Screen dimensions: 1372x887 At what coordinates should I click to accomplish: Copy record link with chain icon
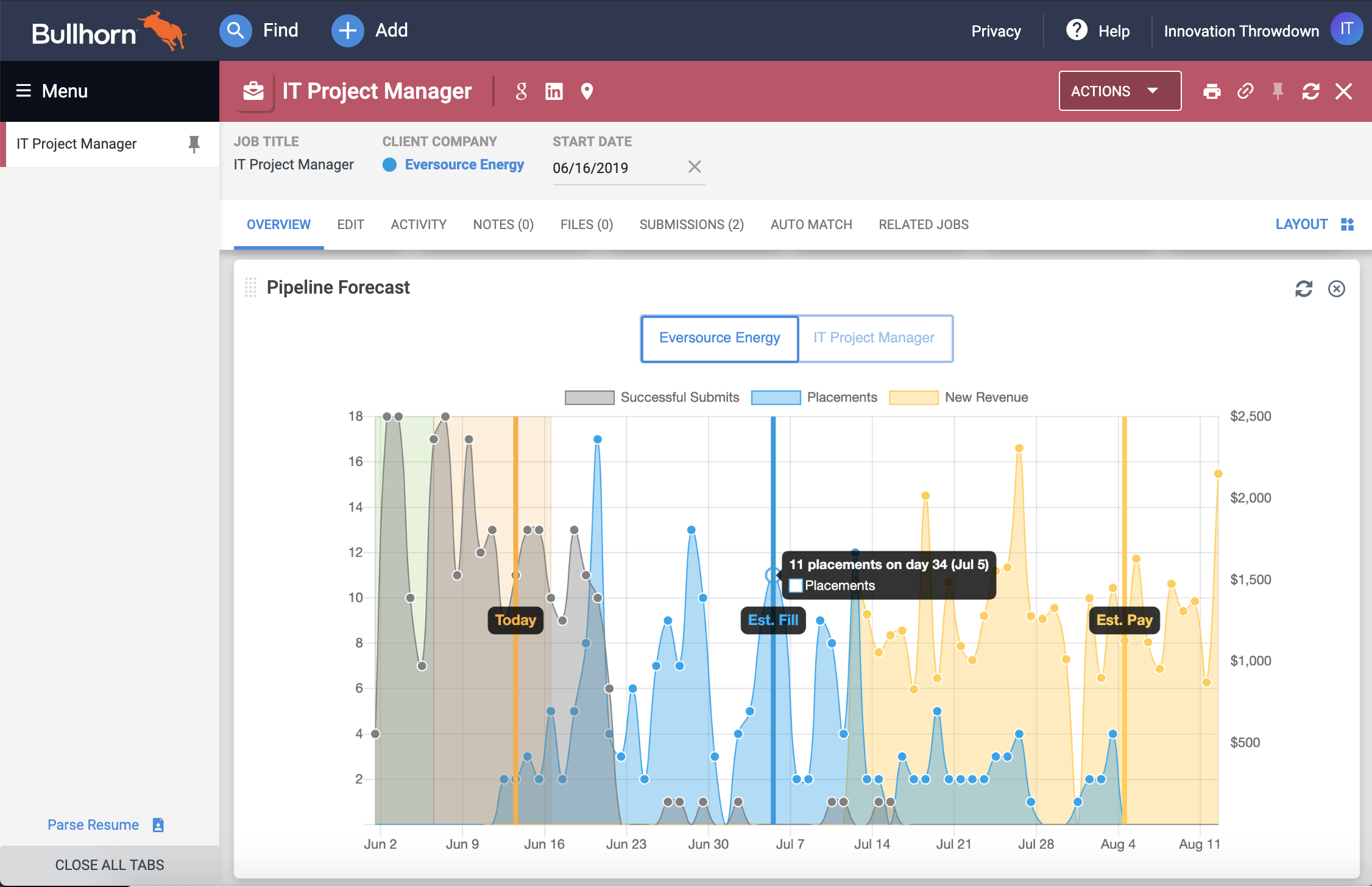click(1245, 91)
